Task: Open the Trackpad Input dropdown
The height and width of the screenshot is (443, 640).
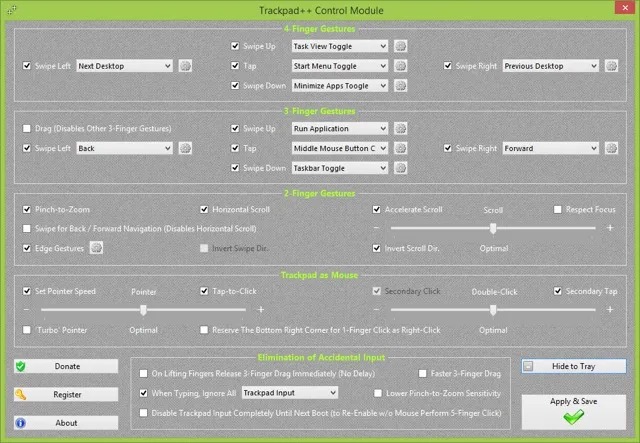Action: coord(301,393)
